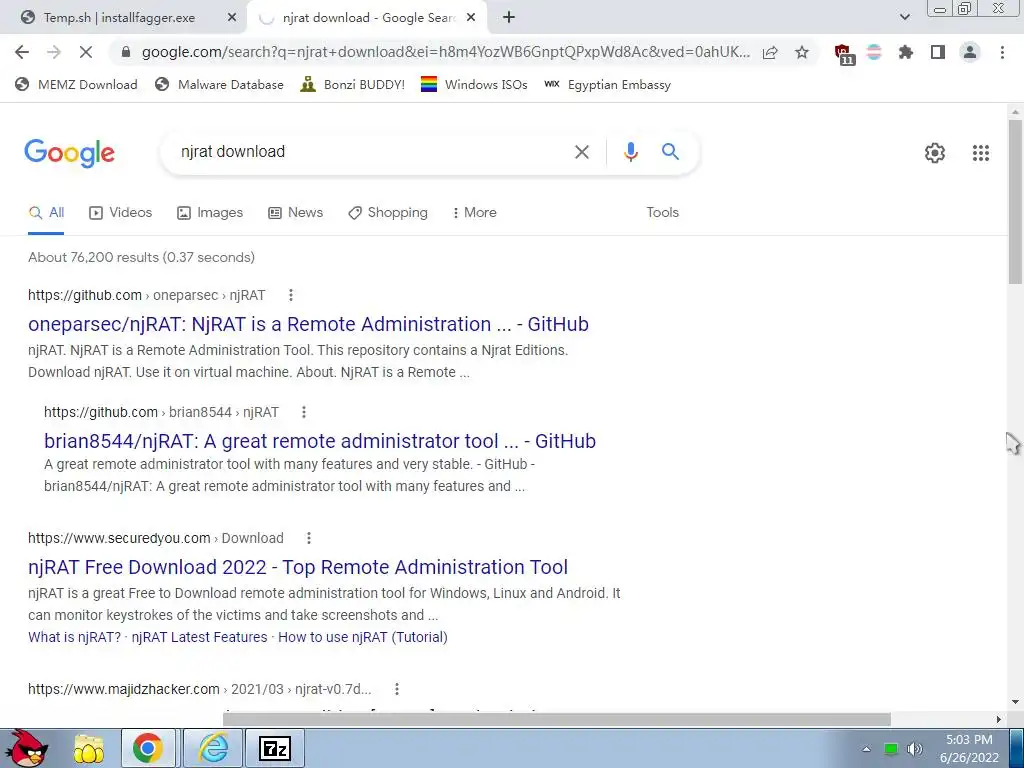Share this page from the address bar
1024x768 pixels.
tap(771, 52)
